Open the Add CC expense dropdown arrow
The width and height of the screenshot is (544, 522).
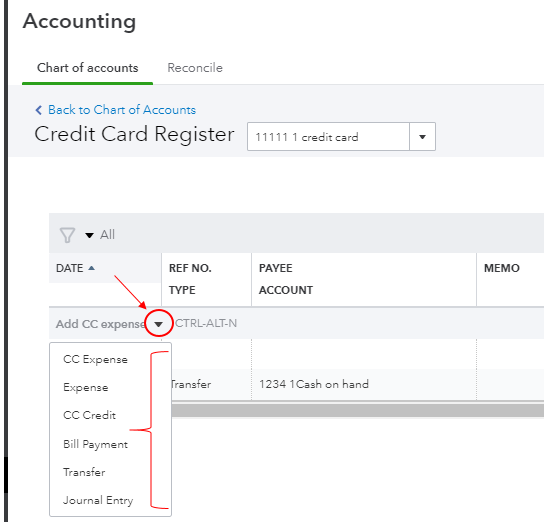pyautogui.click(x=159, y=324)
